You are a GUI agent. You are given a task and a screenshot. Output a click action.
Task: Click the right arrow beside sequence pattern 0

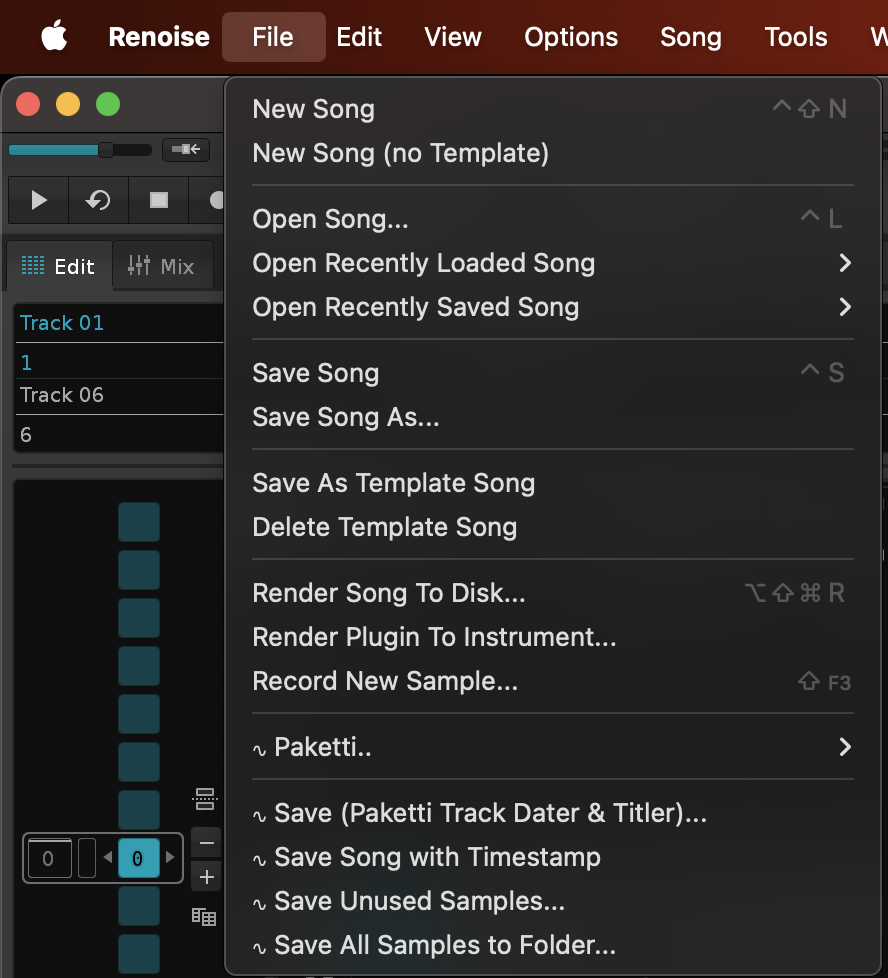pos(170,858)
